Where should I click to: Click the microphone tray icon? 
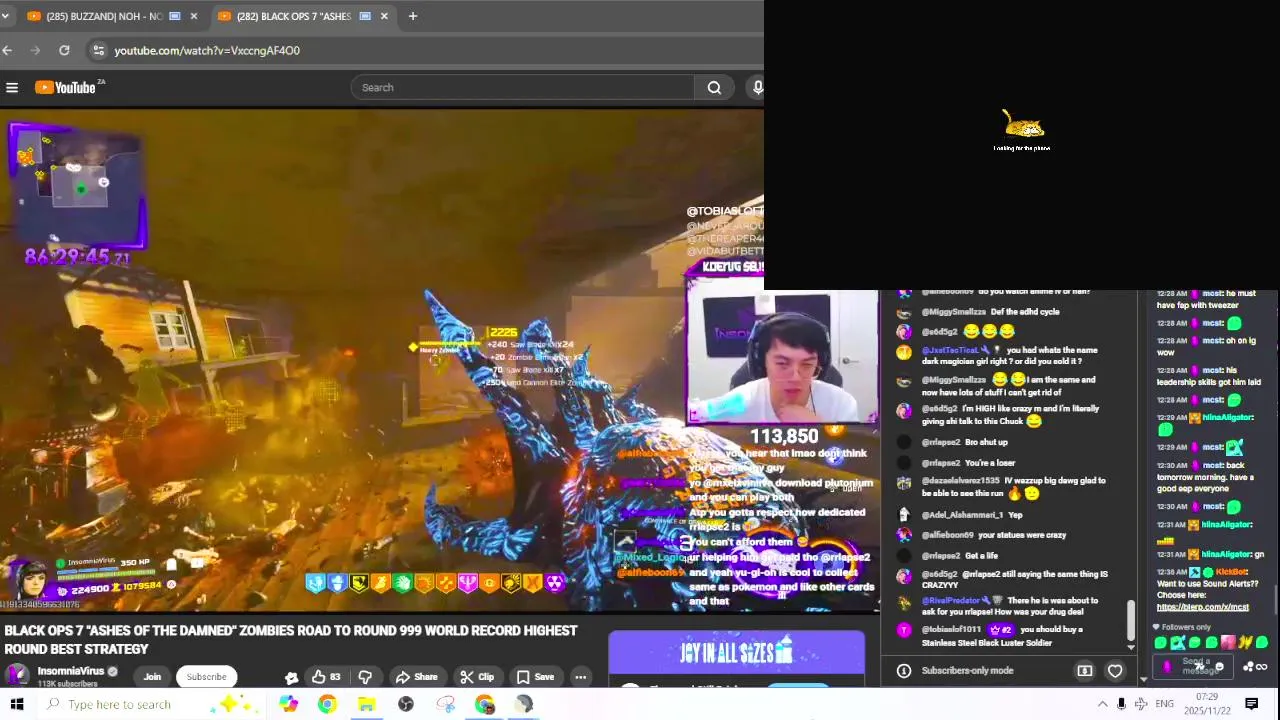[1121, 704]
